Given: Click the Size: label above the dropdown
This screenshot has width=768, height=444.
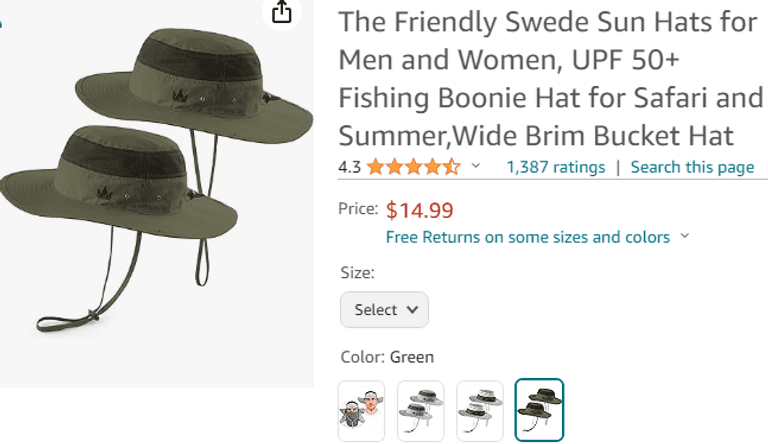Looking at the screenshot, I should pyautogui.click(x=357, y=272).
